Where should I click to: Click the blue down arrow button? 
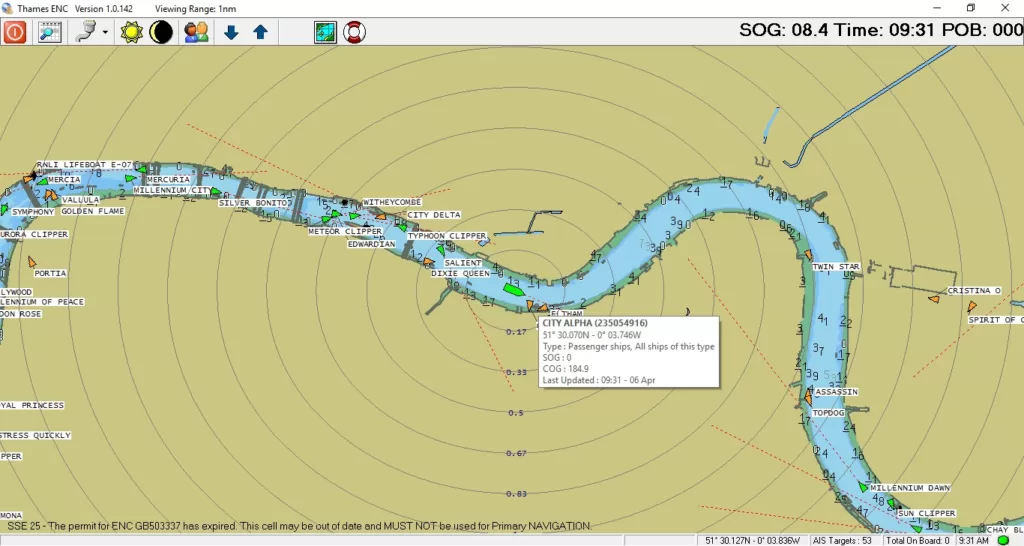pos(231,32)
